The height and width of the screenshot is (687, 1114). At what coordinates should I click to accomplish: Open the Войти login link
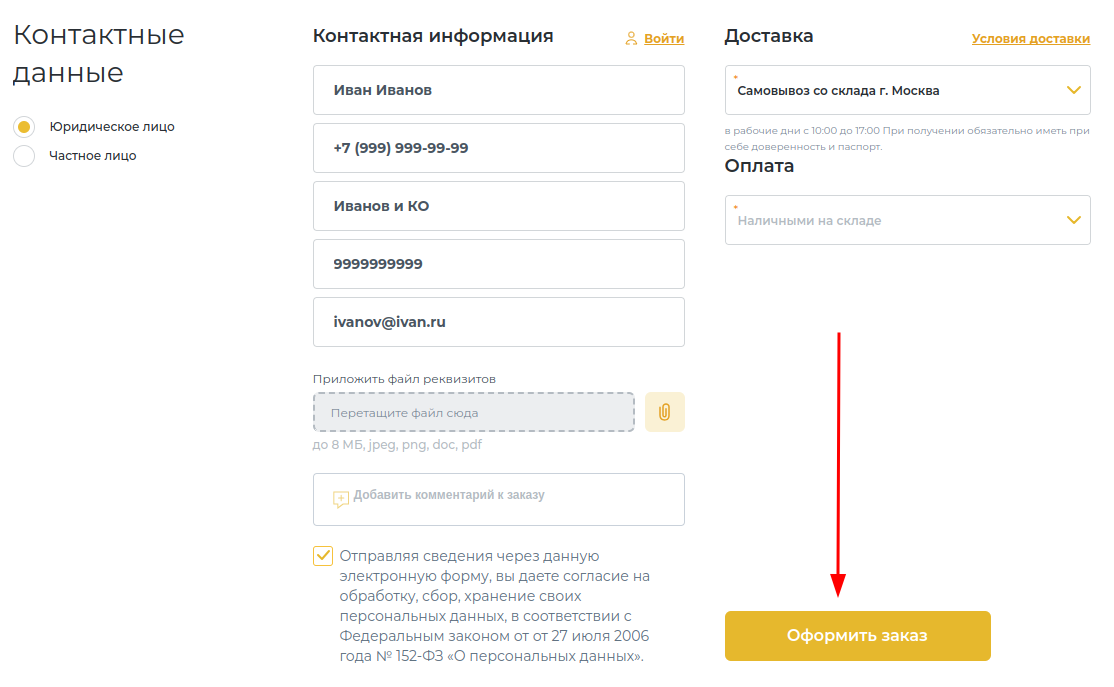tap(664, 39)
